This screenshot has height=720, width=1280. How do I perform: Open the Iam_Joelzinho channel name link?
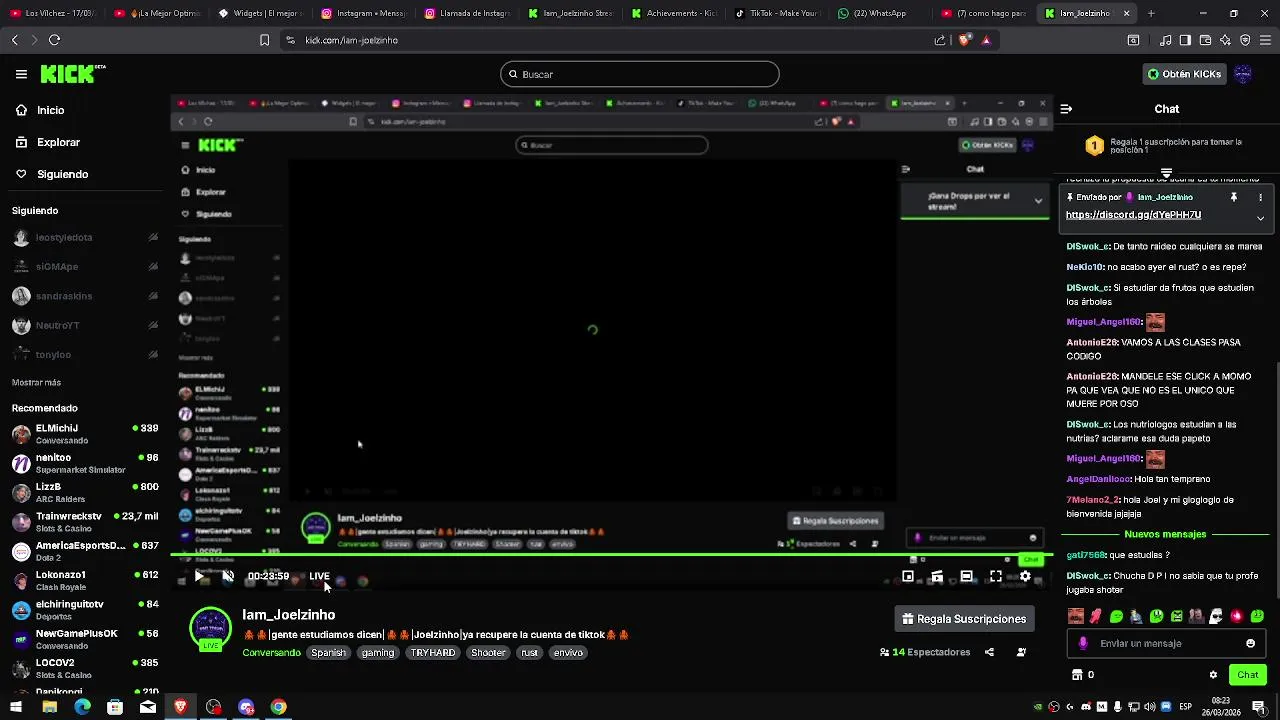pos(288,615)
